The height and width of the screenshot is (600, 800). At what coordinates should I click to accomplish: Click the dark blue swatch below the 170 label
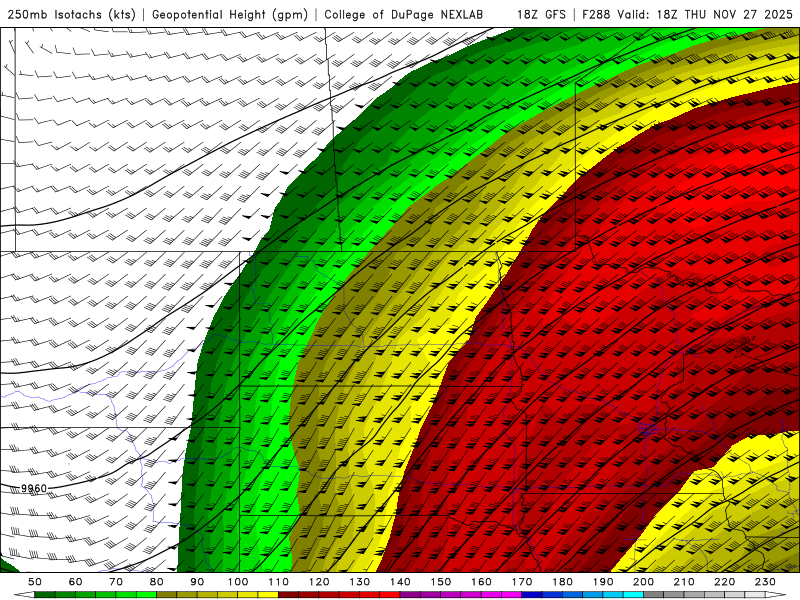pos(532,595)
